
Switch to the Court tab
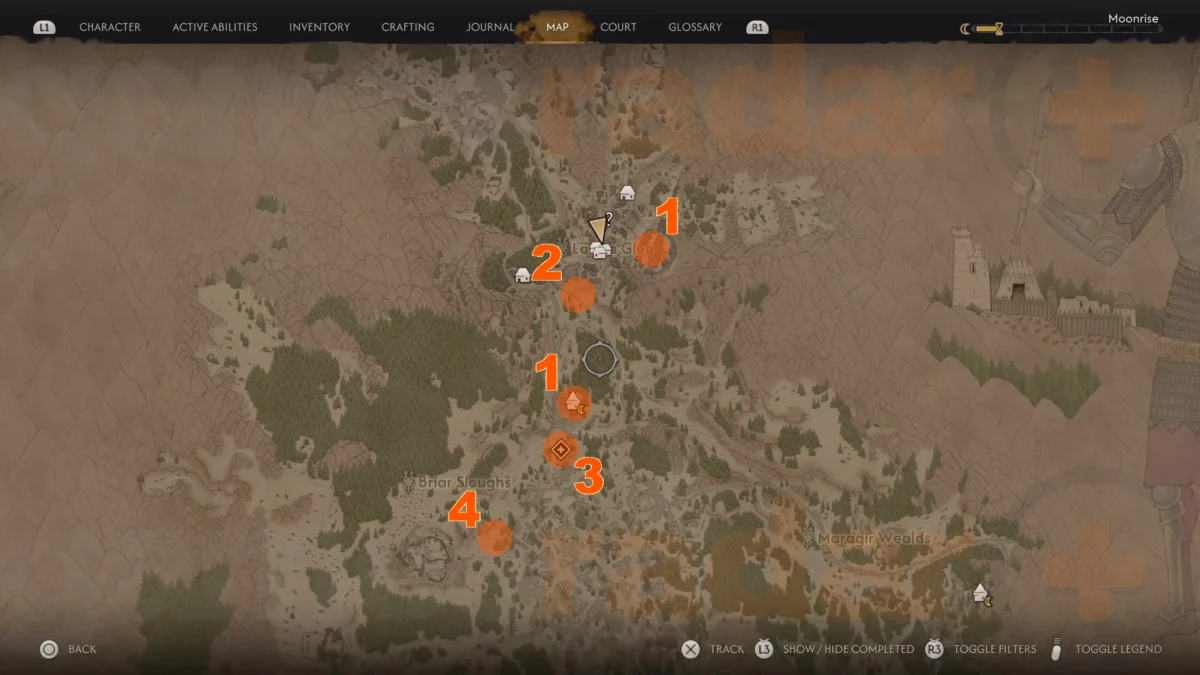(618, 27)
